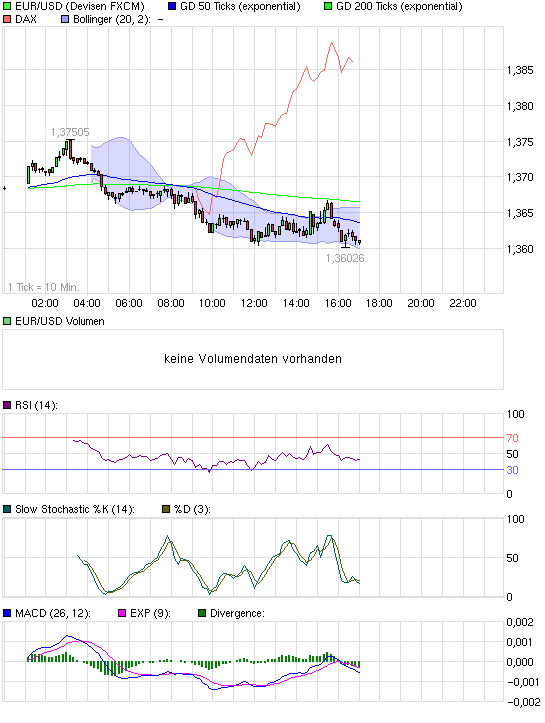Select the RSI (14) label
The image size is (545, 723).
(x=36, y=405)
